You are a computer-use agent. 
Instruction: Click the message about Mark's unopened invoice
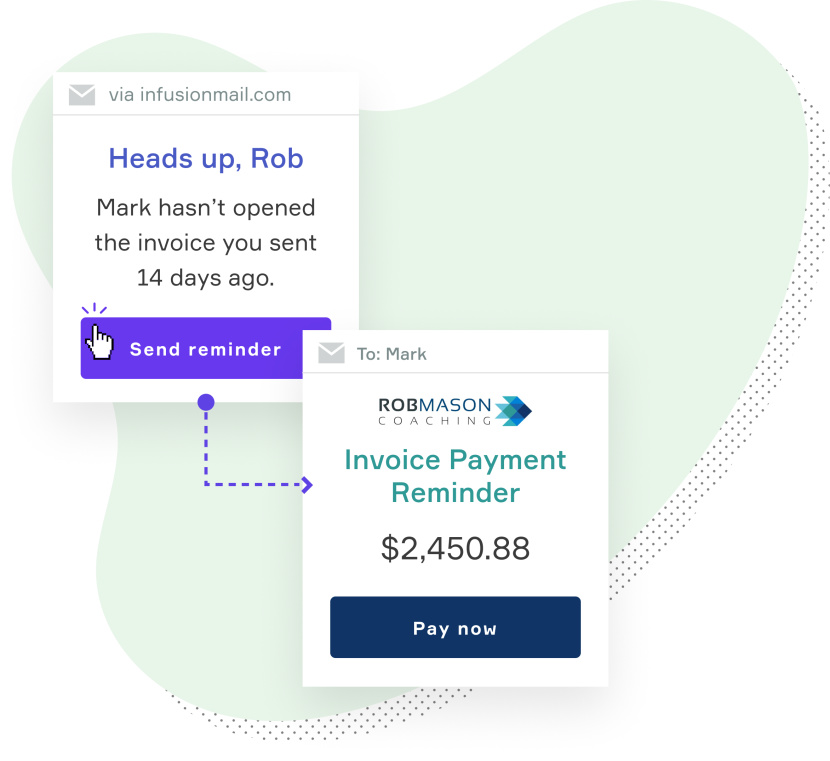(206, 243)
